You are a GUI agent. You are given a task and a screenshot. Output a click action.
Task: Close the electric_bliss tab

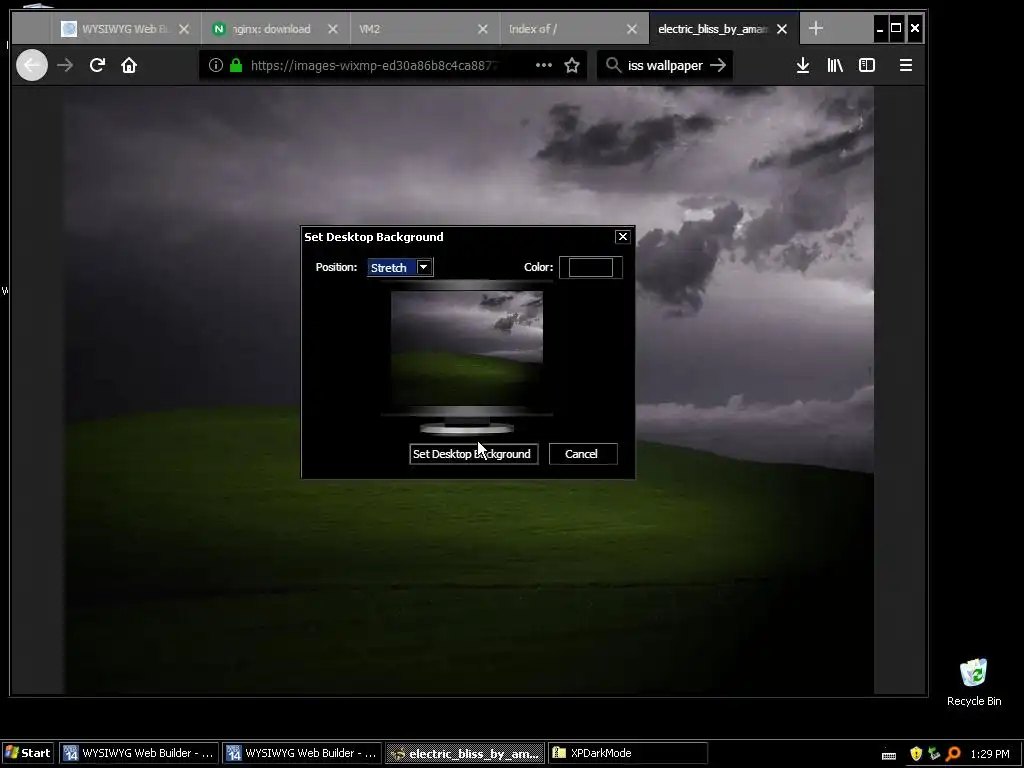tap(782, 29)
